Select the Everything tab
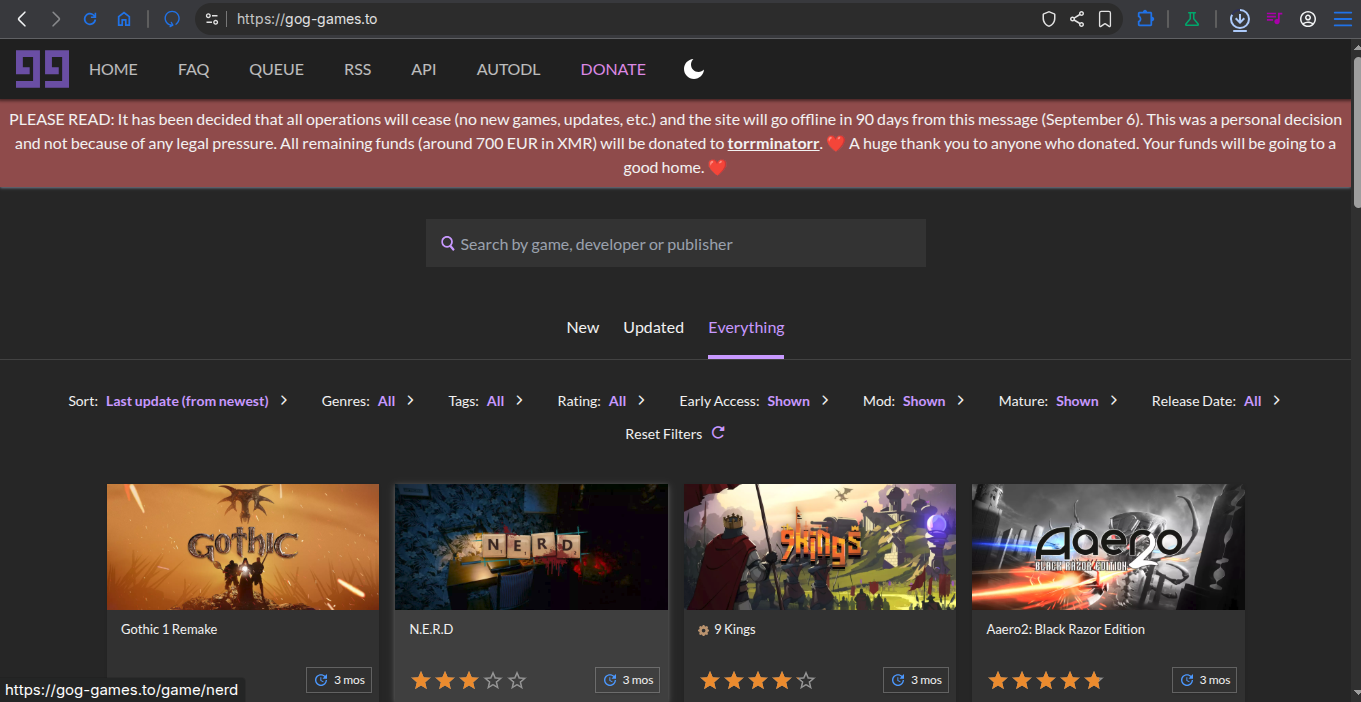The image size is (1361, 702). tap(746, 327)
